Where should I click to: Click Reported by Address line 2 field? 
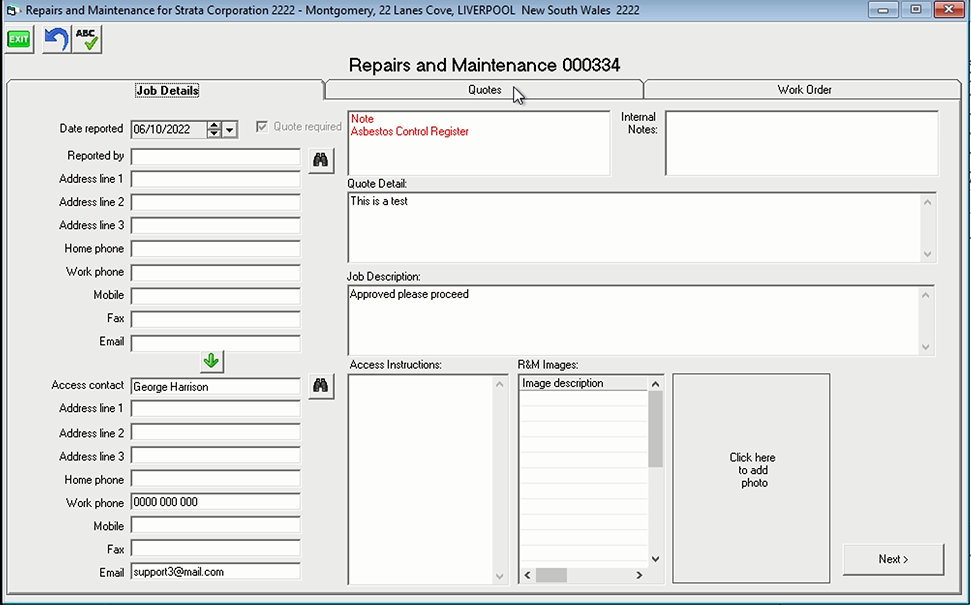tap(216, 202)
